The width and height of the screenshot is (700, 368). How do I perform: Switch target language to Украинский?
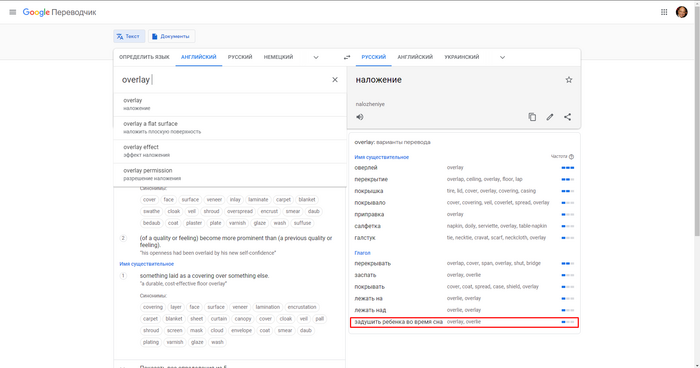(462, 57)
